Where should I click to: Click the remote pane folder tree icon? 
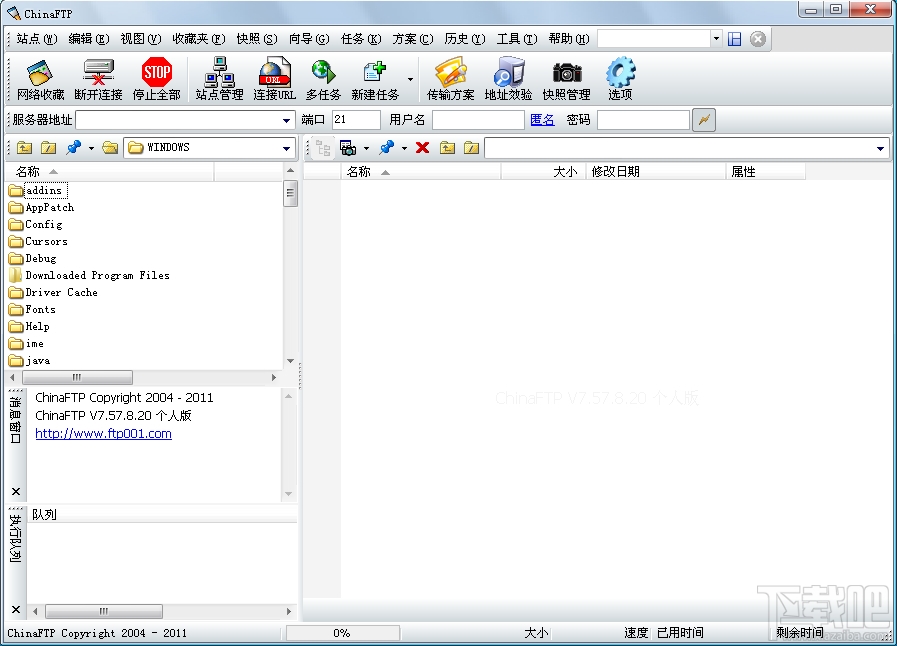[x=323, y=149]
